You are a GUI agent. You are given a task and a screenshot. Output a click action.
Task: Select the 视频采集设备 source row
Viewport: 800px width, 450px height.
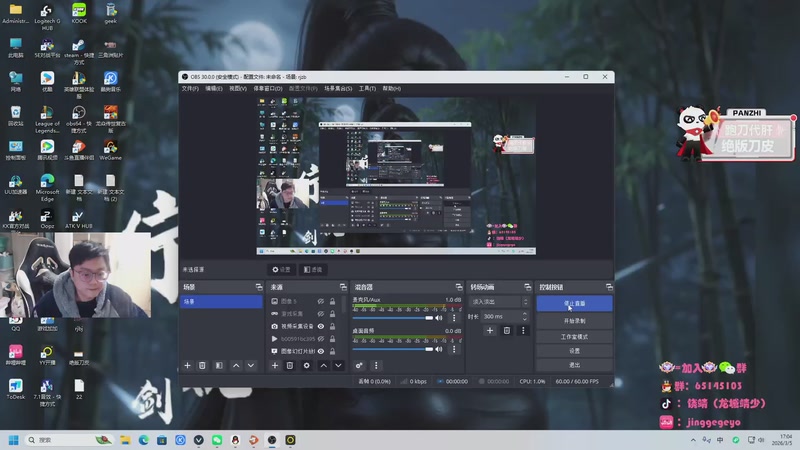coord(304,326)
